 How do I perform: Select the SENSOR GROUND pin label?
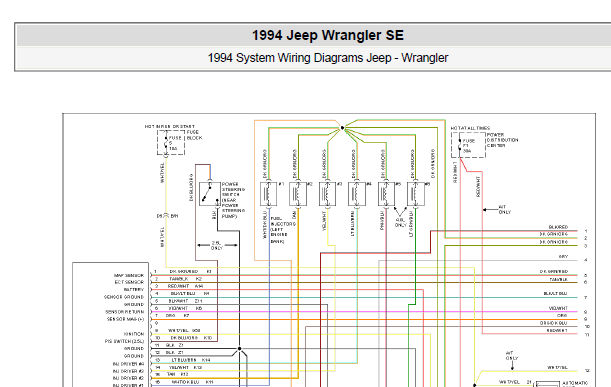point(124,297)
